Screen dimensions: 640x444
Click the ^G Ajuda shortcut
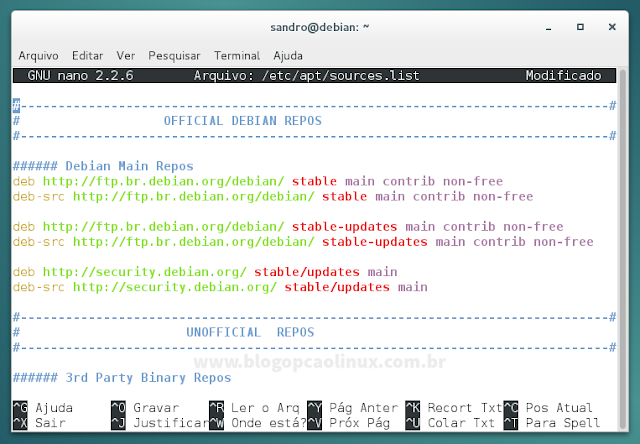coord(43,408)
